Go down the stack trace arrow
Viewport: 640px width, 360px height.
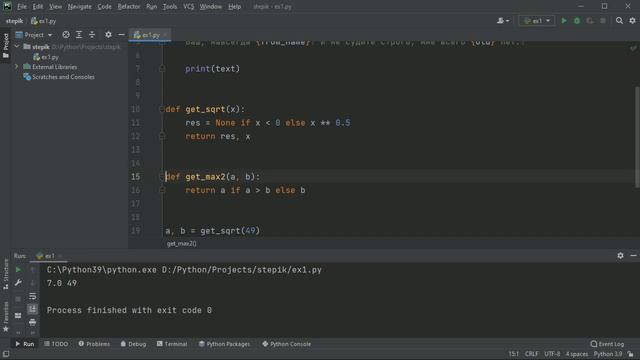tap(33, 282)
